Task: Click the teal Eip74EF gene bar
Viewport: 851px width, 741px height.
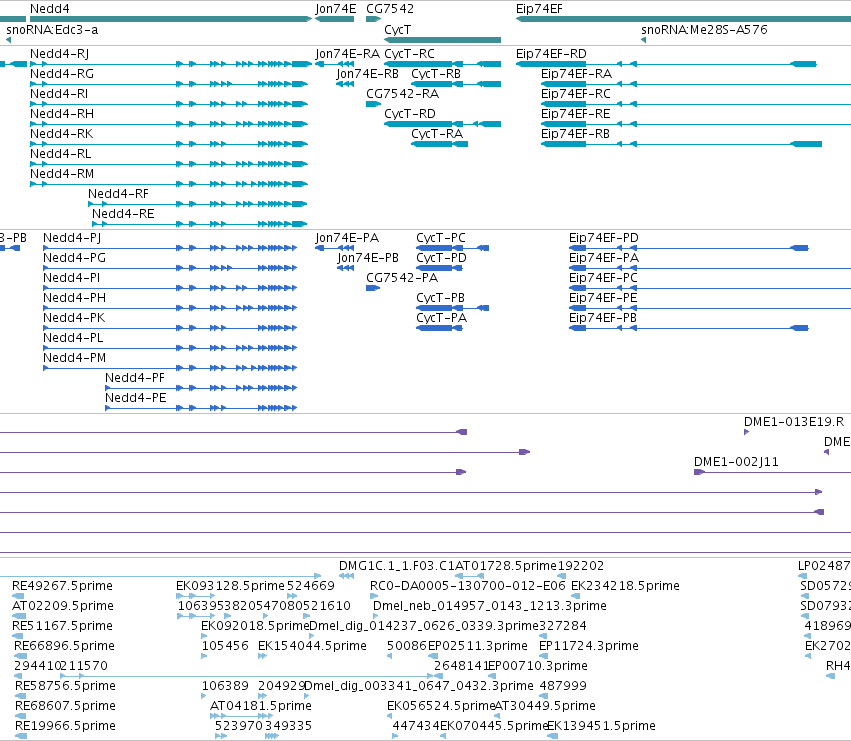Action: click(683, 19)
